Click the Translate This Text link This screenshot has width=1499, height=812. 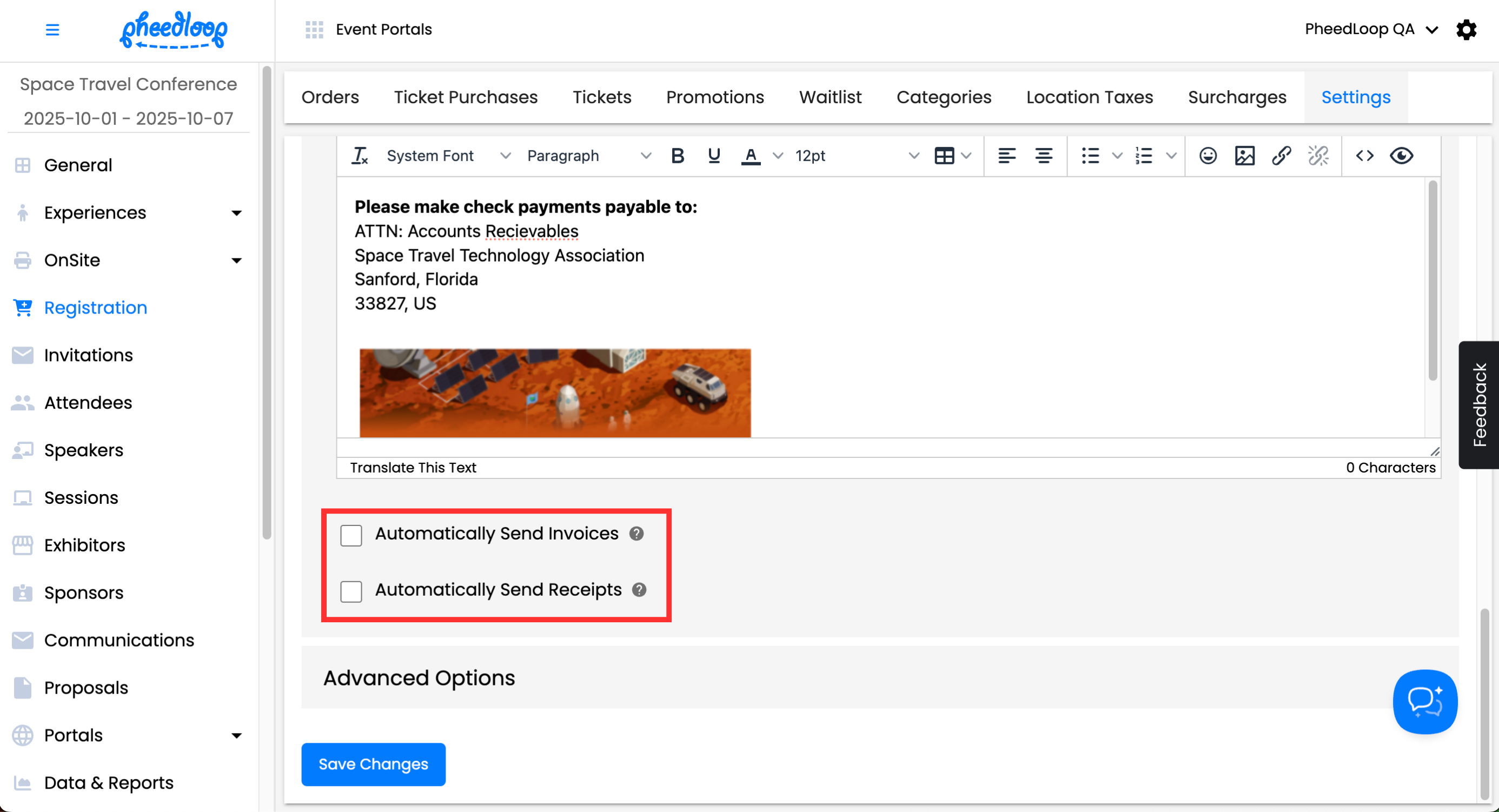[x=413, y=468]
